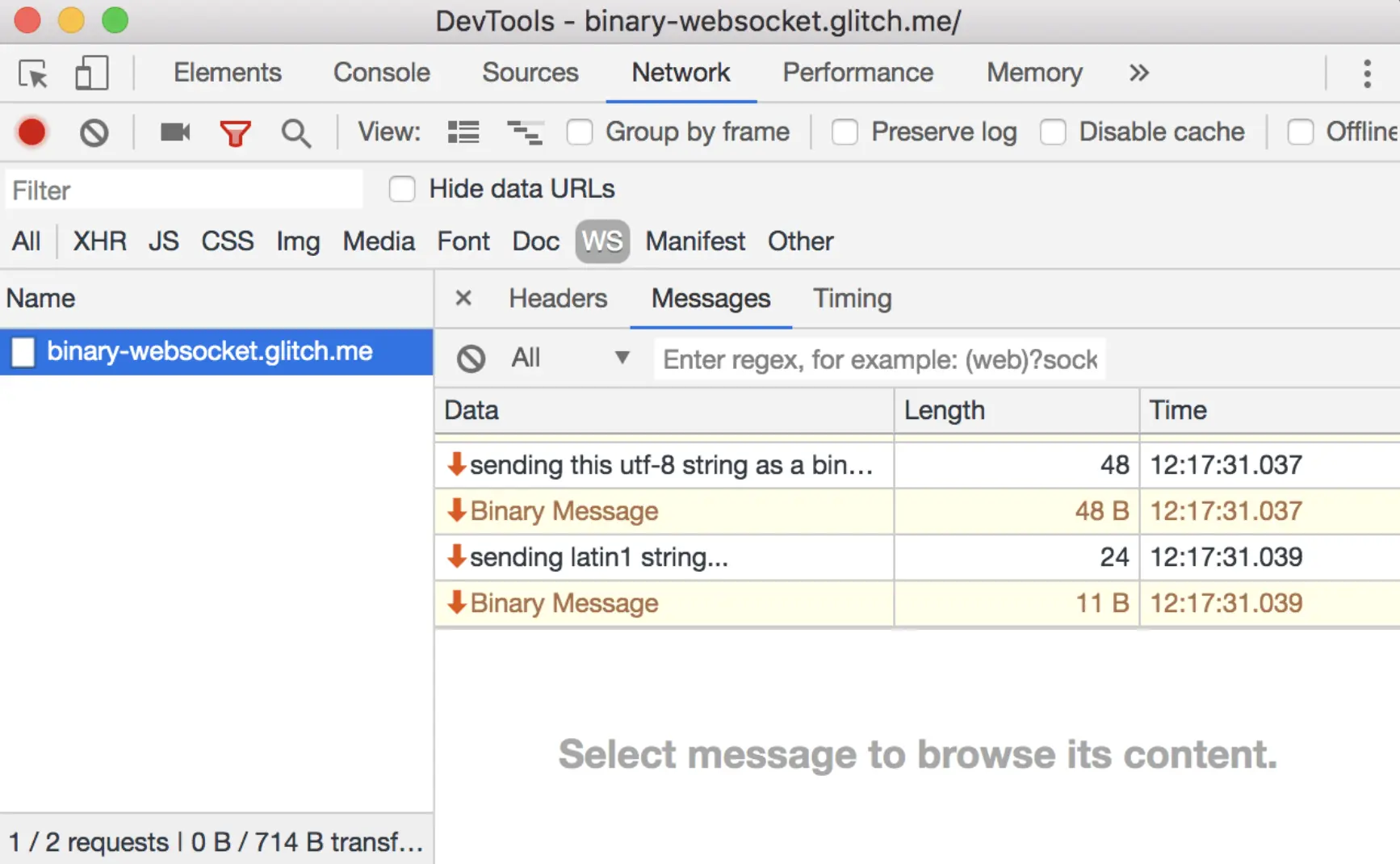1400x864 pixels.
Task: Open the Headers tab
Action: [x=557, y=299]
